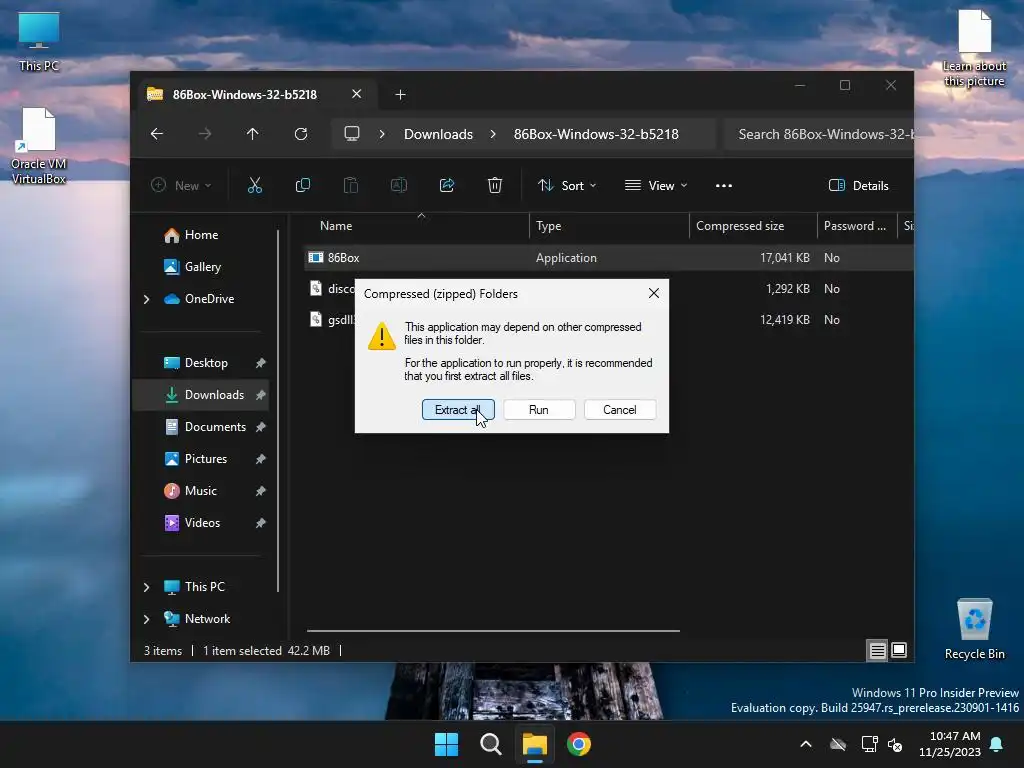Click the Rename icon in toolbar
This screenshot has width=1024, height=768.
tap(398, 185)
